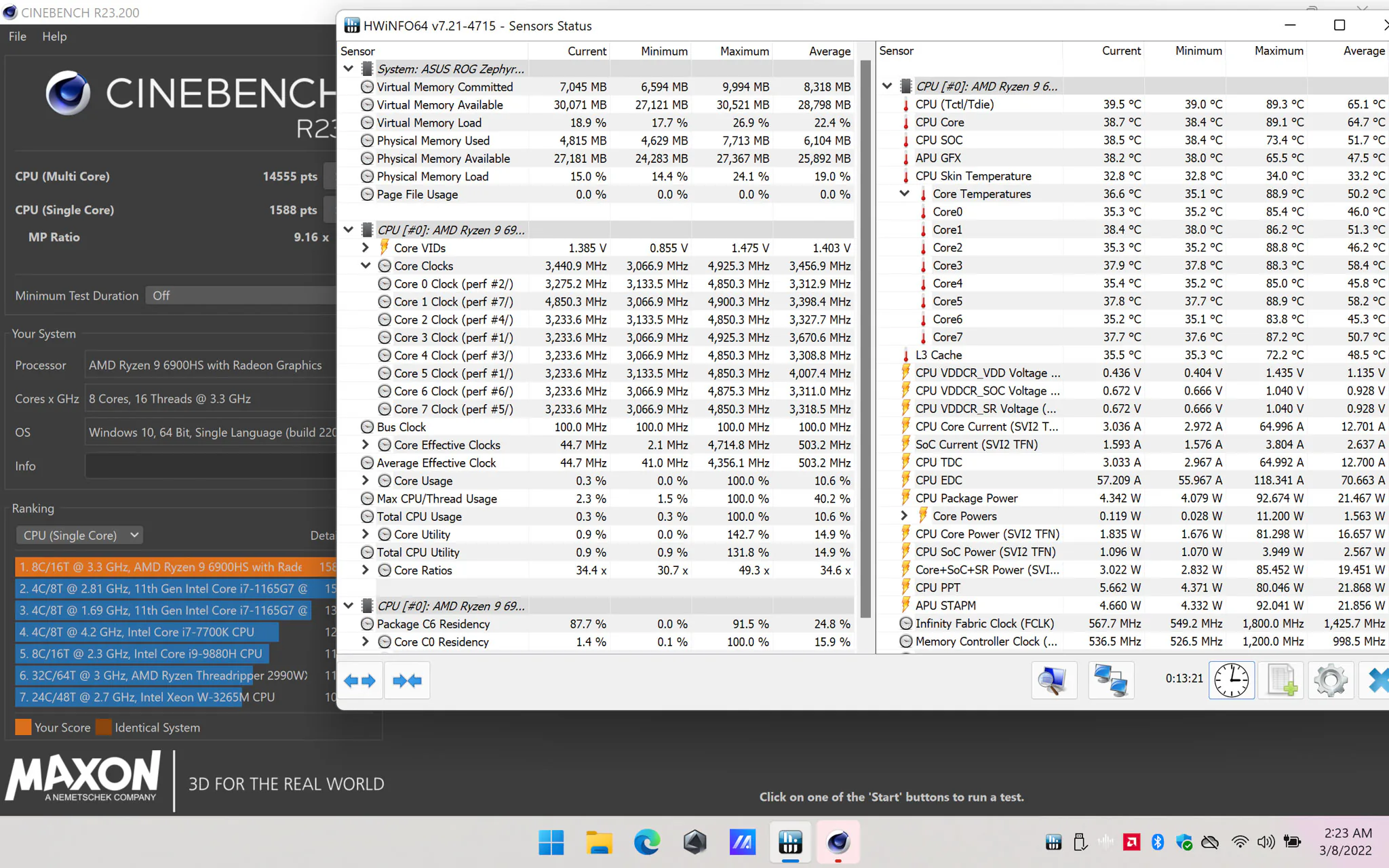Open Microsoft Edge from the taskbar
Viewport: 1389px width, 868px height.
tap(647, 842)
